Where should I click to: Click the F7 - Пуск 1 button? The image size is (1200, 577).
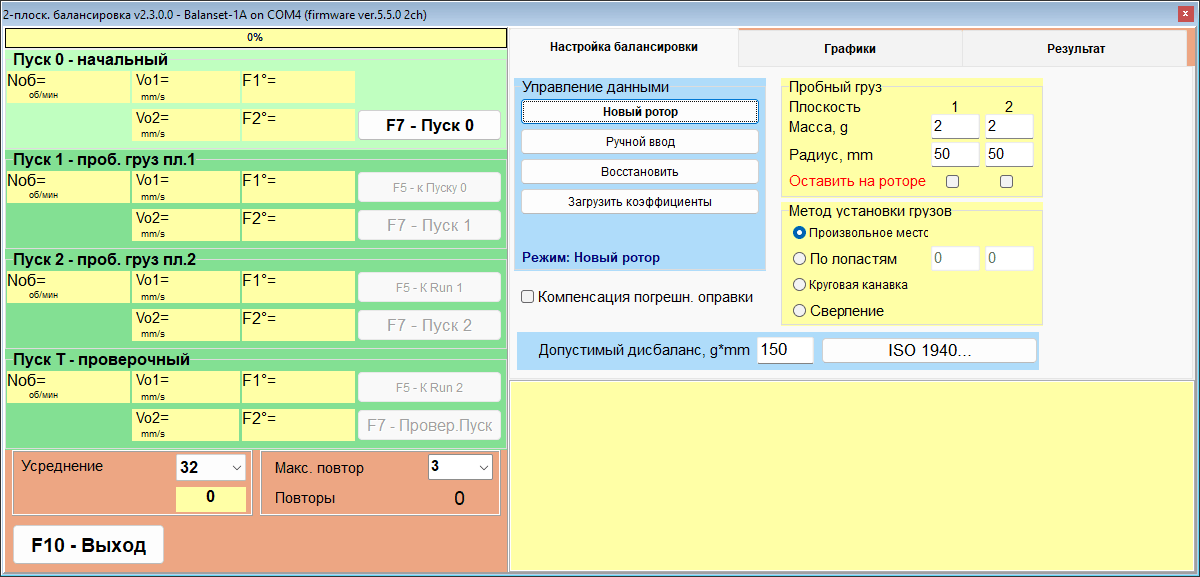pos(429,225)
